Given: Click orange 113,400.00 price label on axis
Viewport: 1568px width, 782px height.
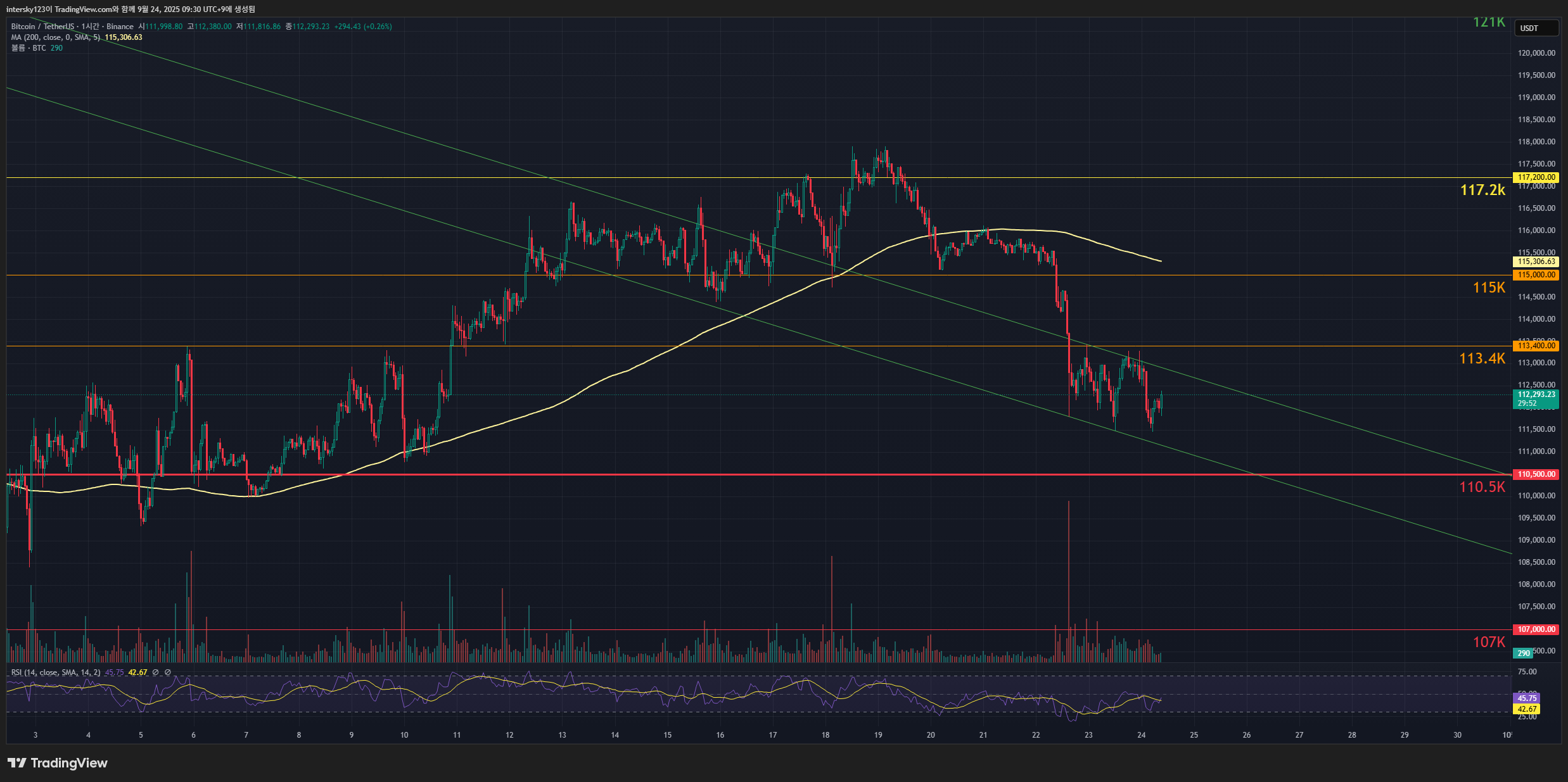Looking at the screenshot, I should [x=1536, y=346].
